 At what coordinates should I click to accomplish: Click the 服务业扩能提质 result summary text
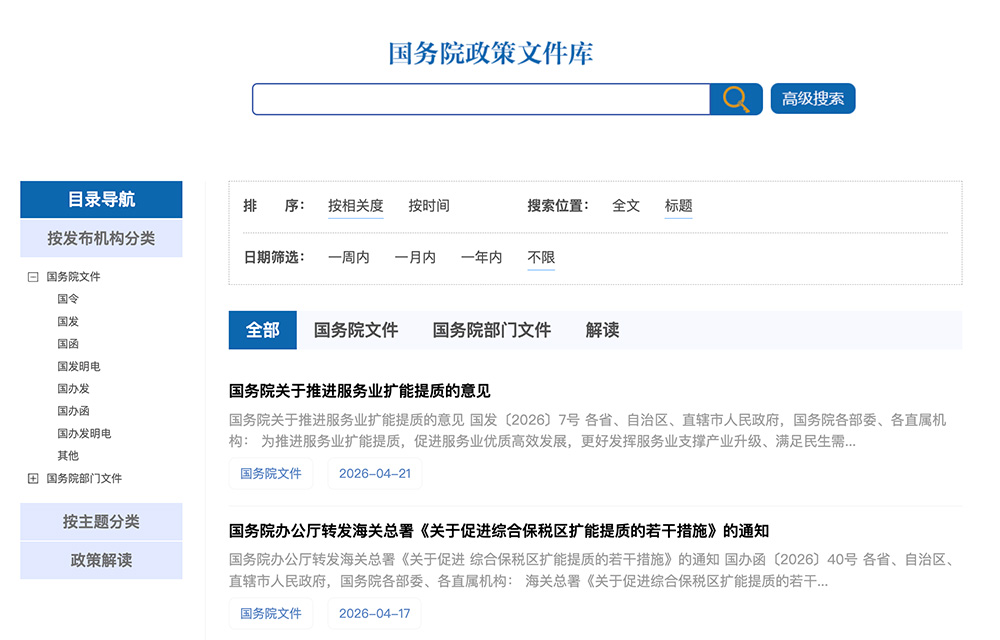(x=587, y=430)
